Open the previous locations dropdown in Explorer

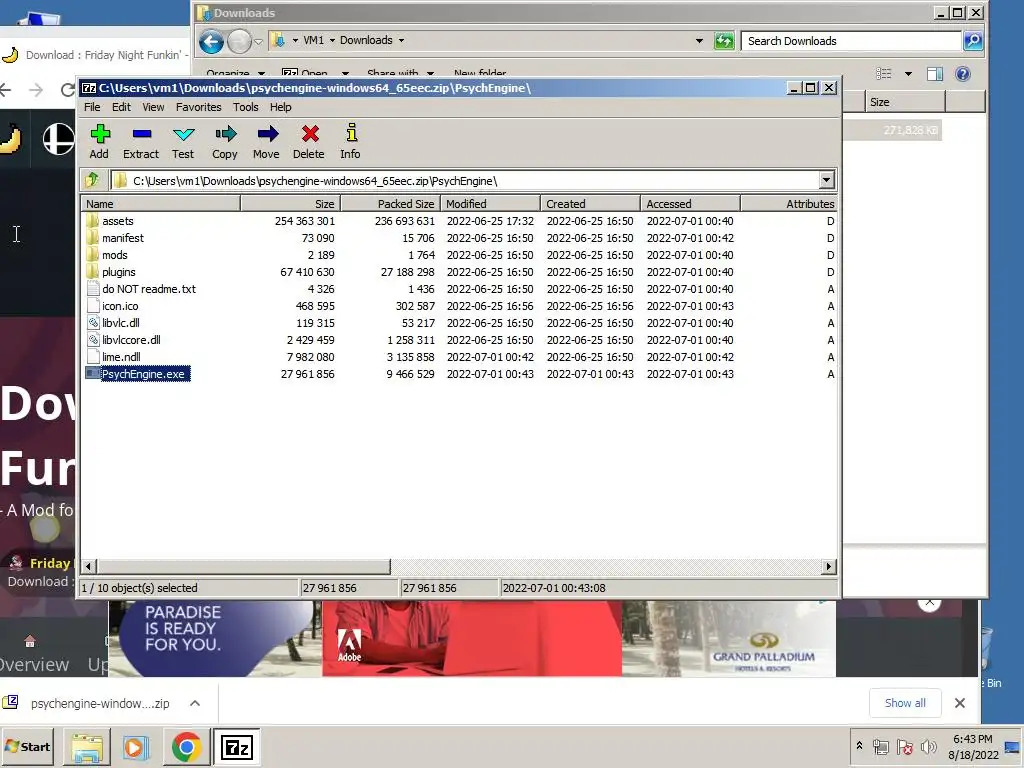click(699, 40)
